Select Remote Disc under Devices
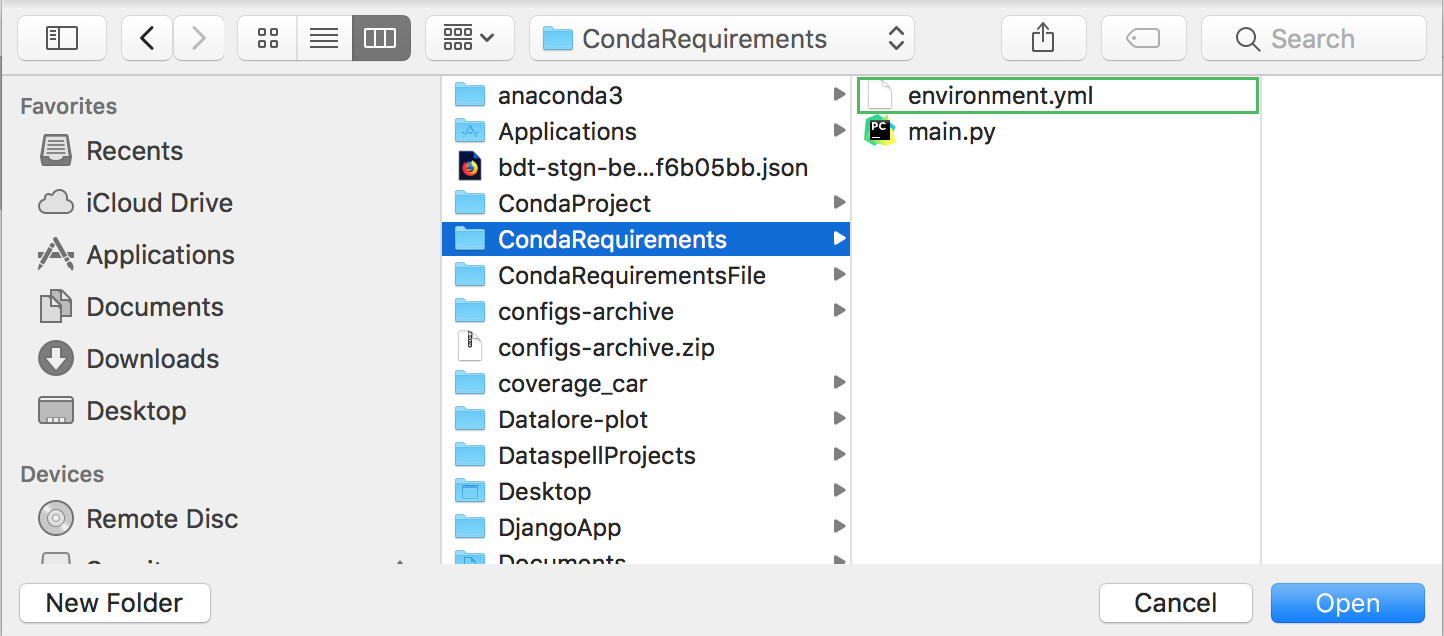1444x636 pixels. point(162,518)
